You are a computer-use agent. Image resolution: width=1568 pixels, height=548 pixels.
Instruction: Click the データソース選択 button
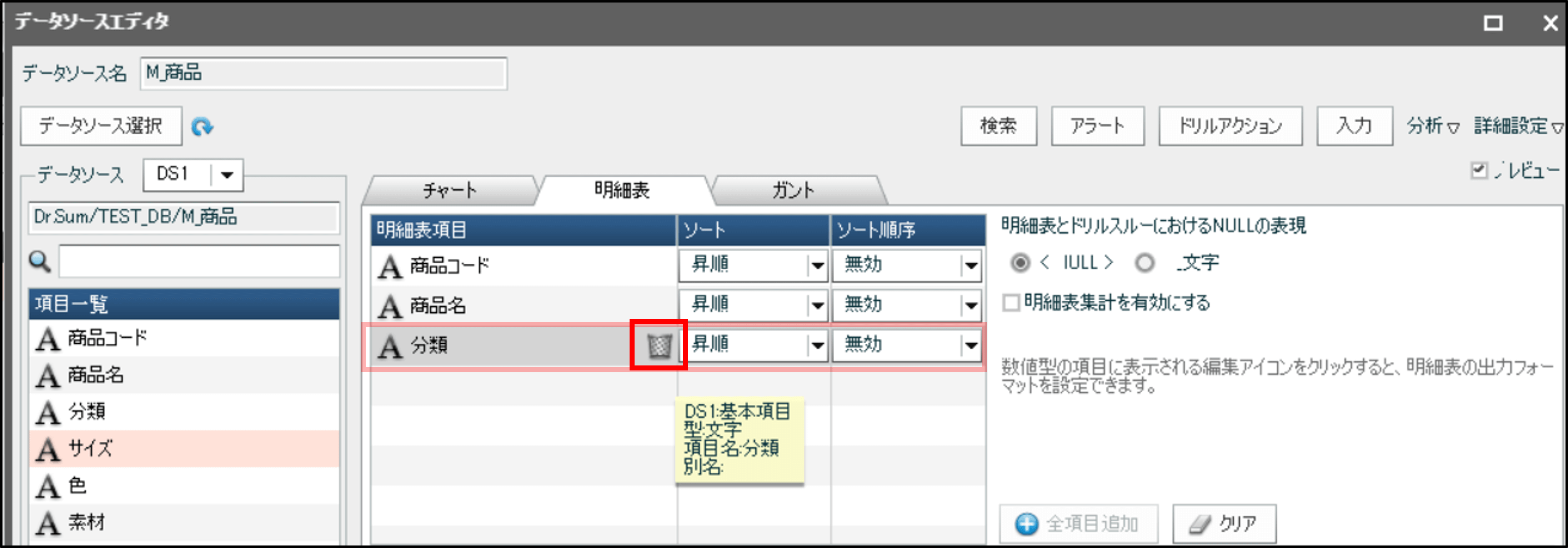click(101, 126)
